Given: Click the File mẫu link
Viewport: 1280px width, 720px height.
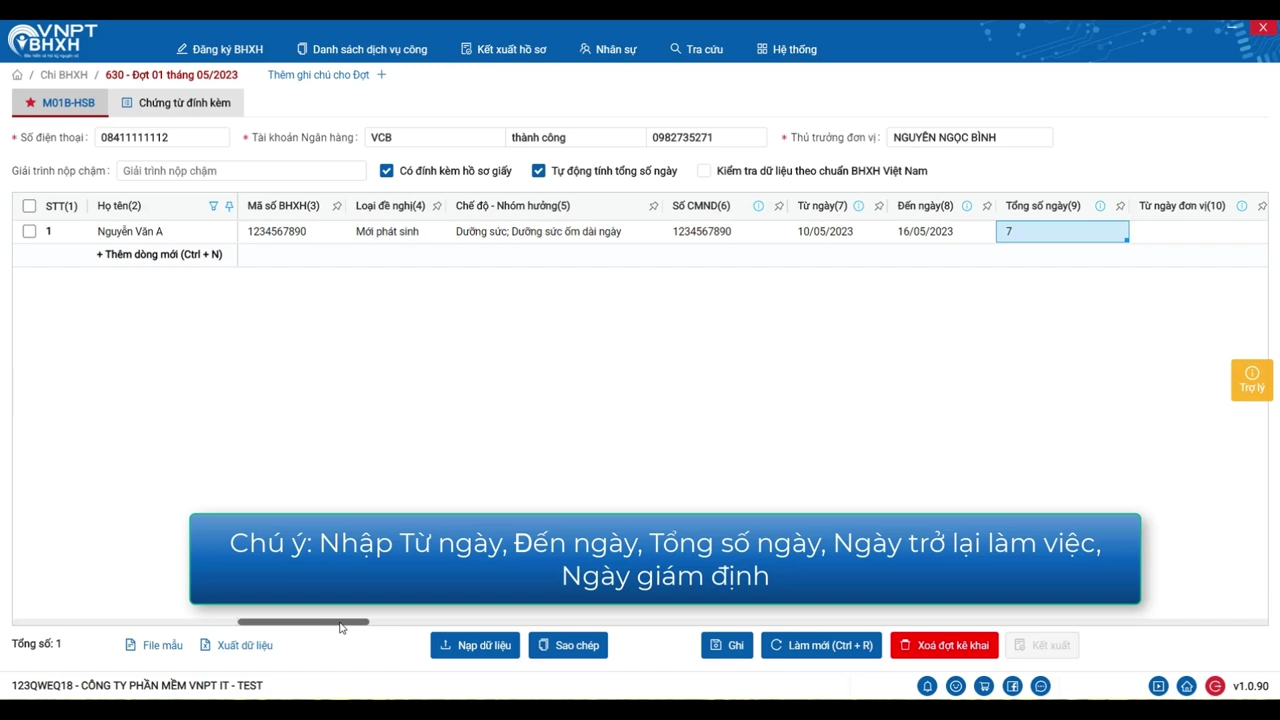Looking at the screenshot, I should point(154,645).
